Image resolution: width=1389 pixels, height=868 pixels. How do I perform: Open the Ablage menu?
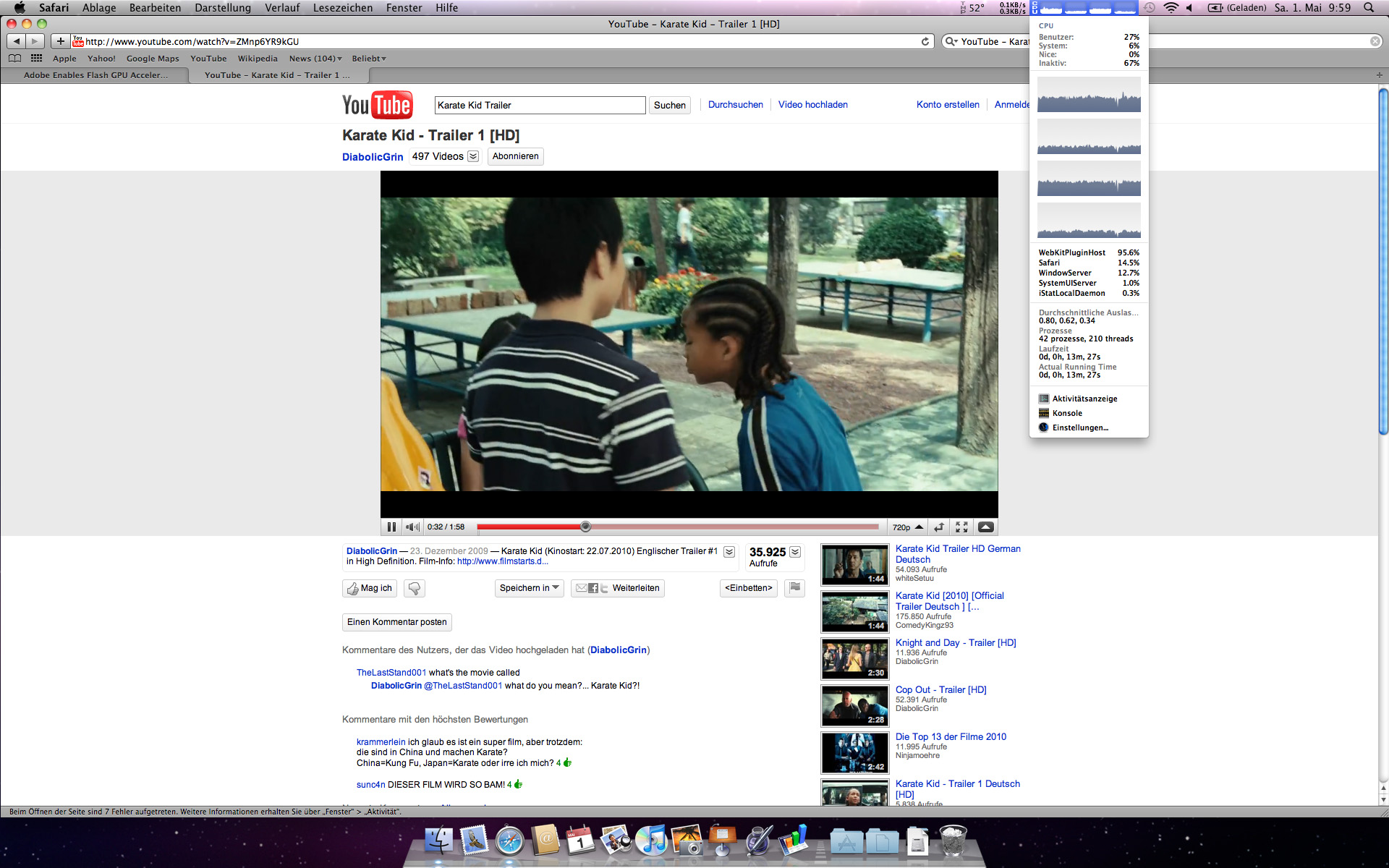pos(99,7)
